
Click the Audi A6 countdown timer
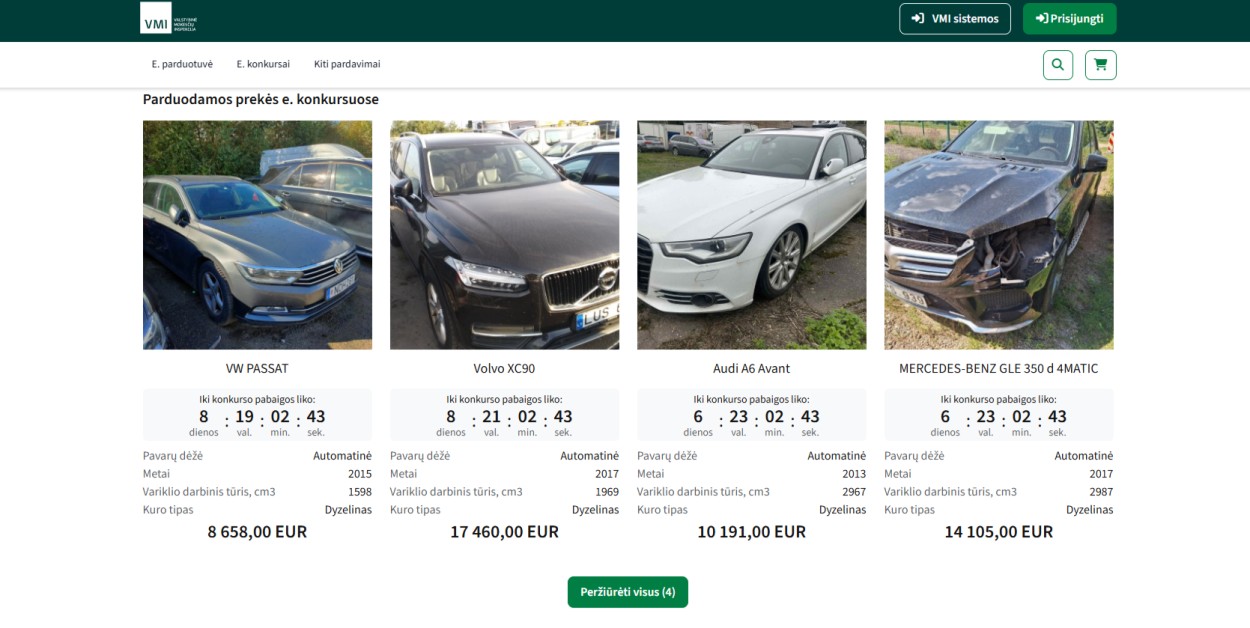click(x=751, y=416)
